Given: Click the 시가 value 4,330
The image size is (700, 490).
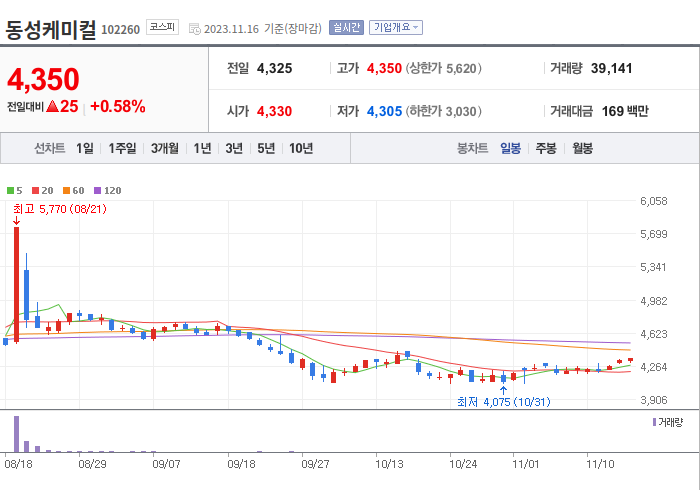Looking at the screenshot, I should coord(275,111).
